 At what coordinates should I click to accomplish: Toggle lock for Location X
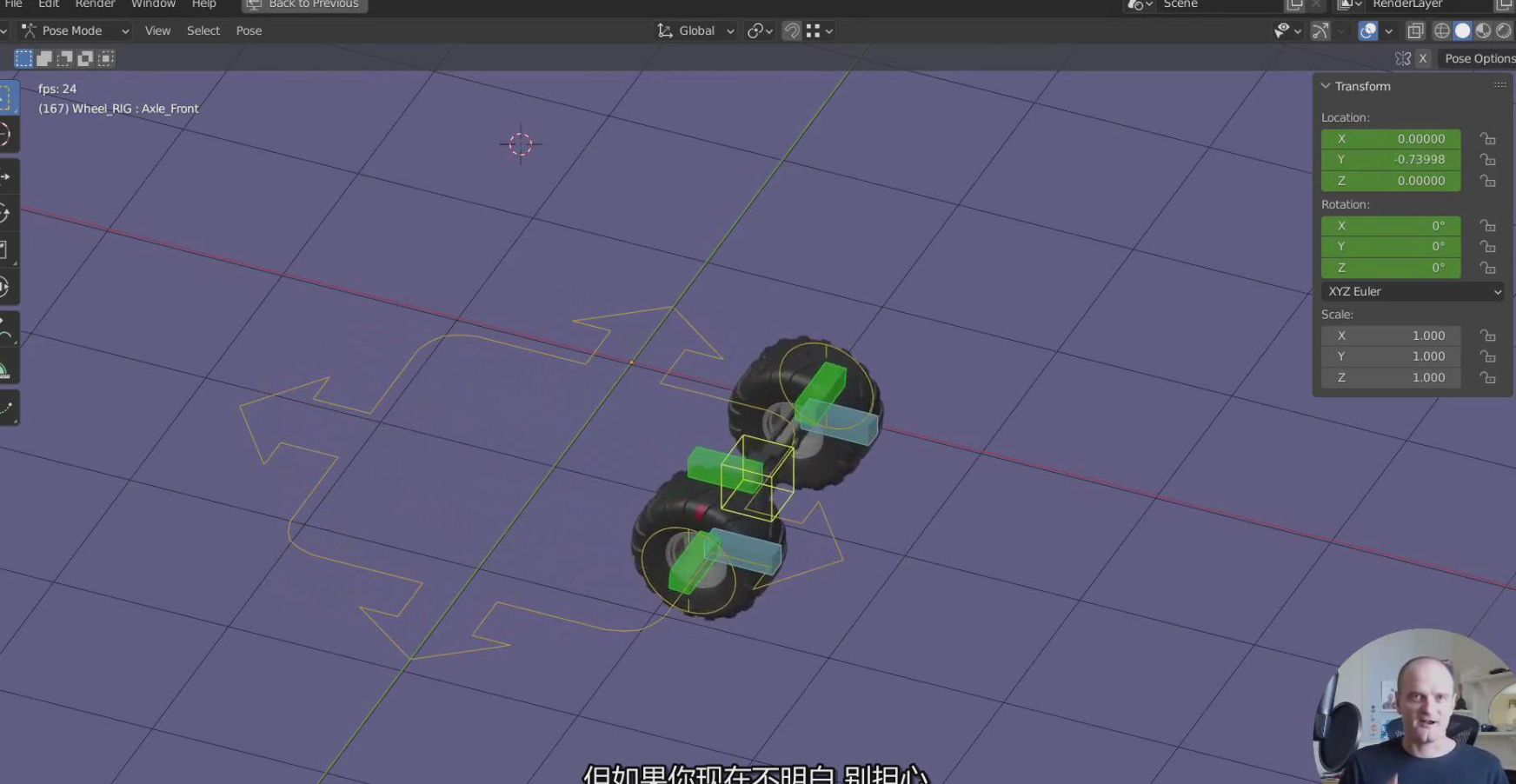(1488, 139)
